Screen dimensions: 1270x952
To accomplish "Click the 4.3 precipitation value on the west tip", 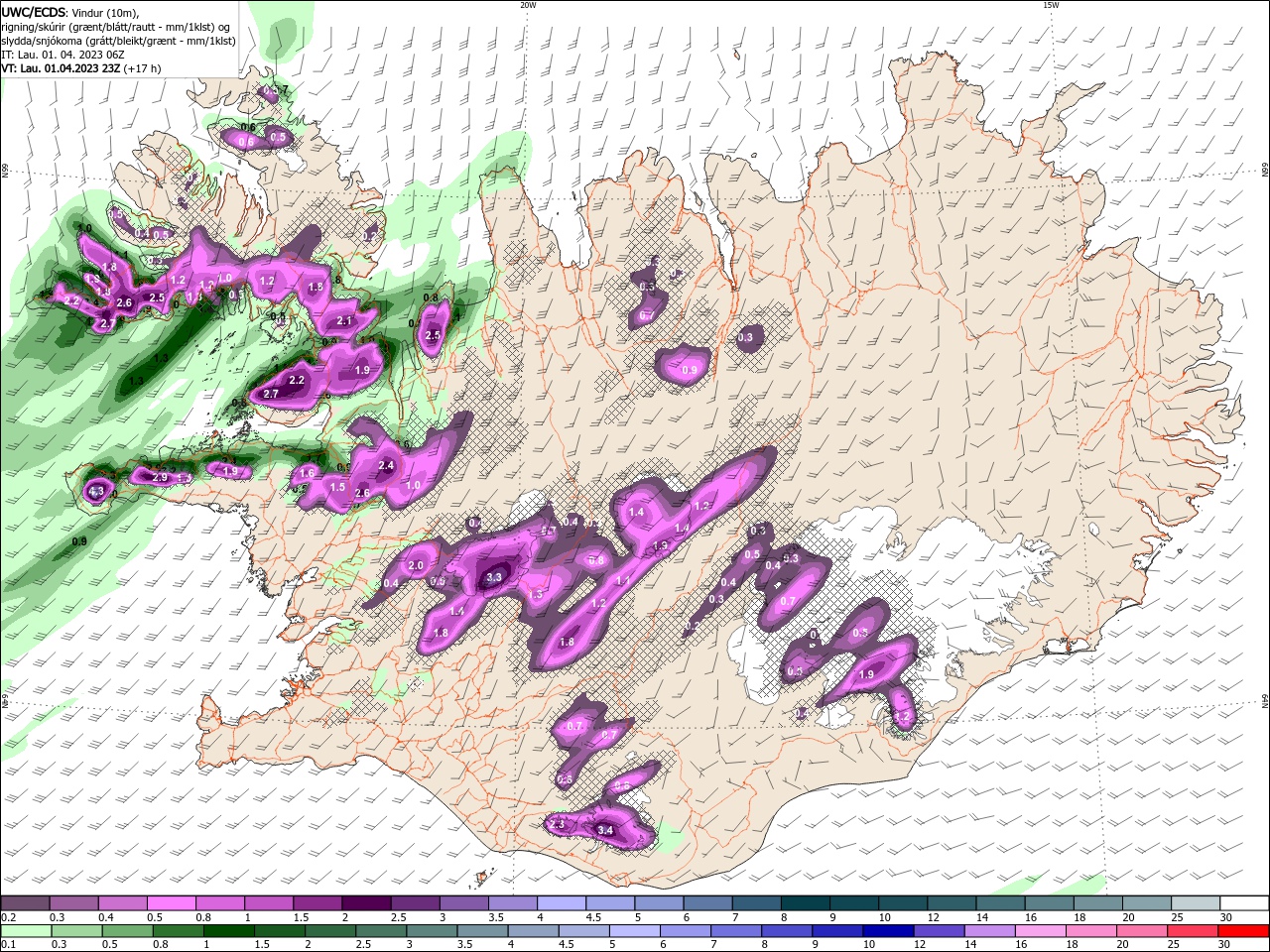I will (96, 490).
